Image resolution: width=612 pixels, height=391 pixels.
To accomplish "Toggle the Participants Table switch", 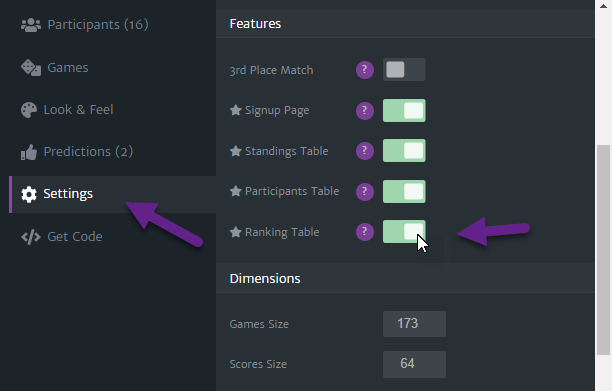I will coord(404,191).
